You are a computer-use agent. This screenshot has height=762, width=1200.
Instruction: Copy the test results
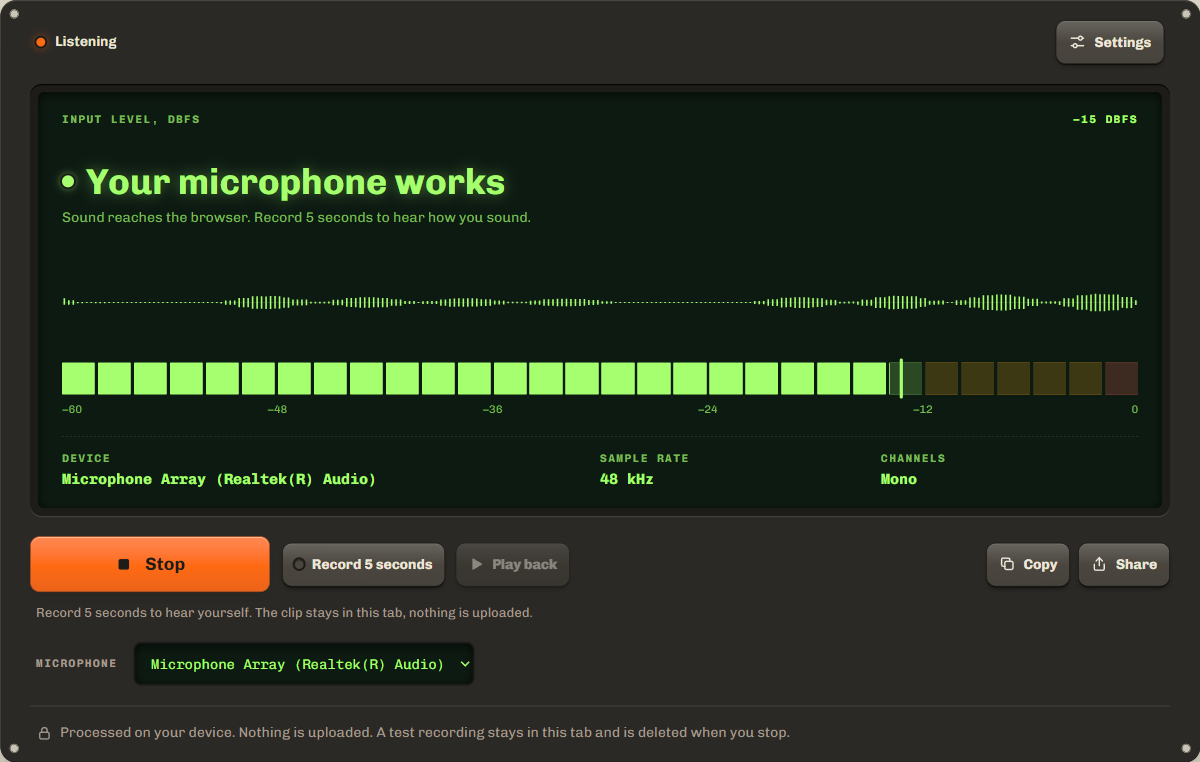click(1028, 564)
